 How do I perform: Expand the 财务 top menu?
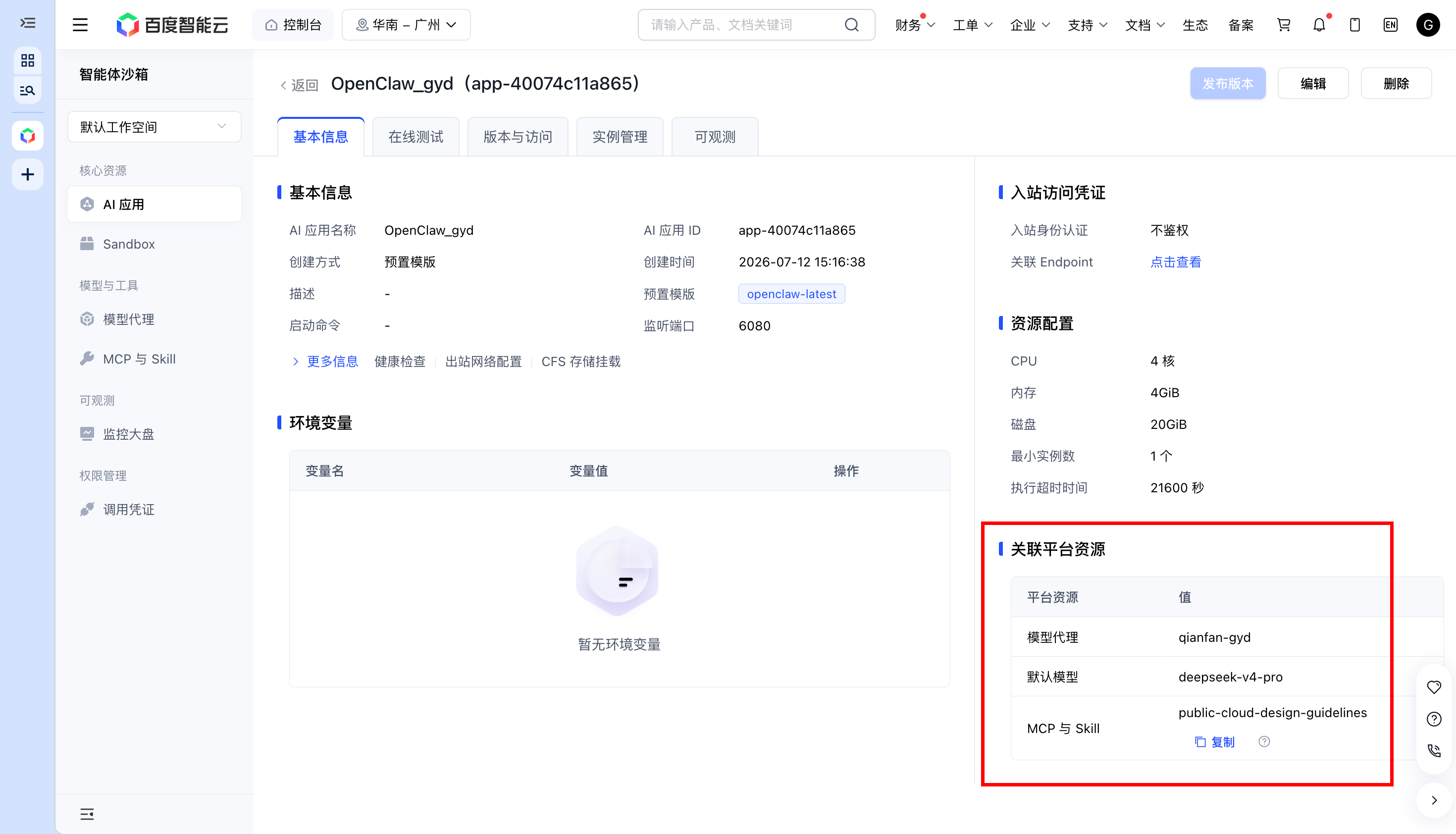point(915,25)
